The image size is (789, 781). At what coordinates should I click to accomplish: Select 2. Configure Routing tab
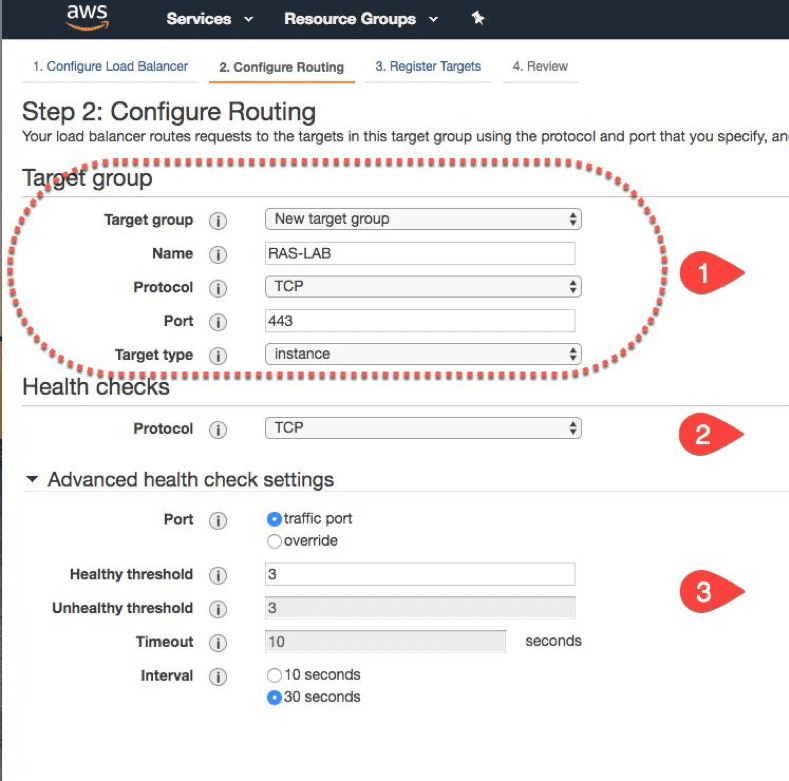pyautogui.click(x=282, y=67)
